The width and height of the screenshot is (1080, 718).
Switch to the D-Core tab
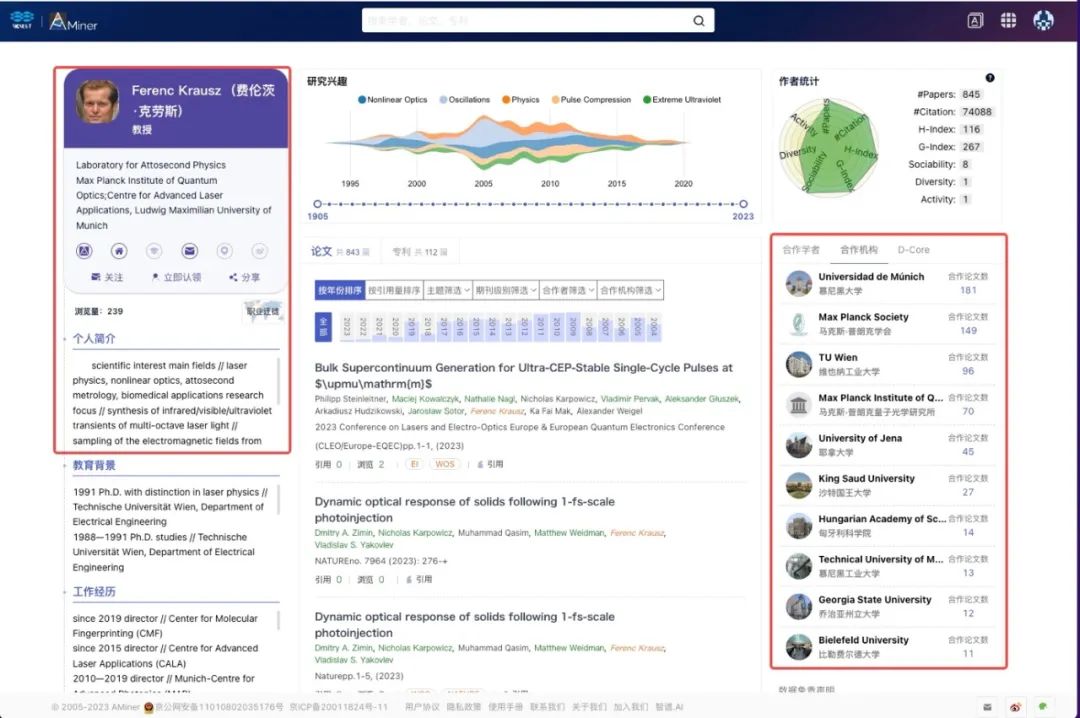pyautogui.click(x=913, y=249)
